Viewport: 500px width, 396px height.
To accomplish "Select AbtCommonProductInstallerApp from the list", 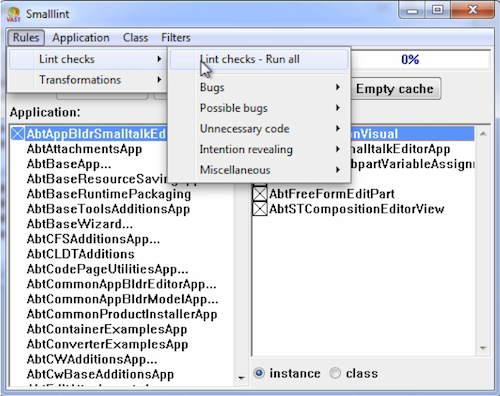I will click(122, 314).
